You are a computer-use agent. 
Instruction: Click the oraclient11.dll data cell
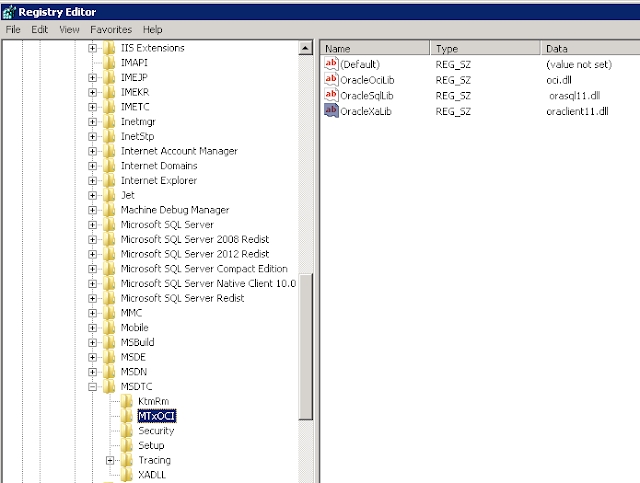click(x=577, y=111)
